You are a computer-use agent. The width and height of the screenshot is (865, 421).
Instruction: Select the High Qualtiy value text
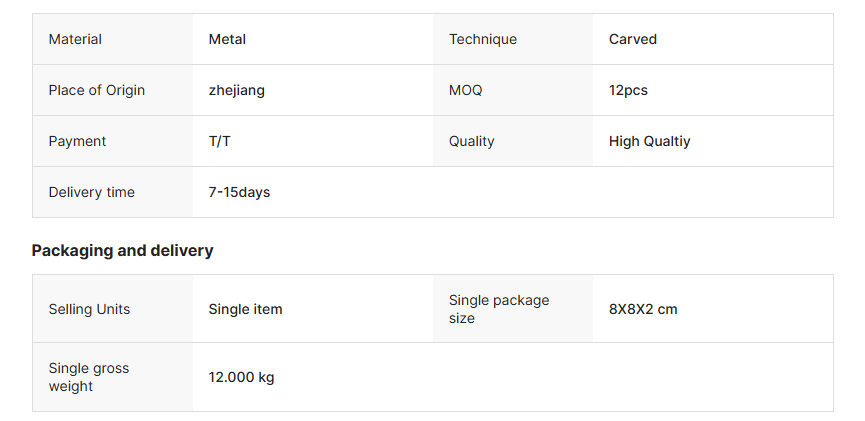coord(650,141)
